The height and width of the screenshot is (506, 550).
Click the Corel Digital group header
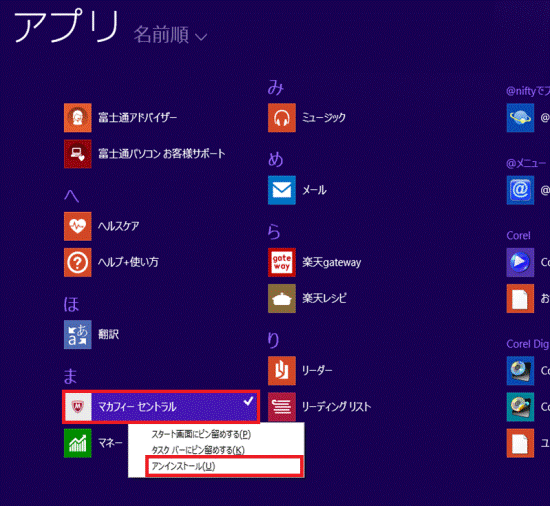(x=528, y=344)
